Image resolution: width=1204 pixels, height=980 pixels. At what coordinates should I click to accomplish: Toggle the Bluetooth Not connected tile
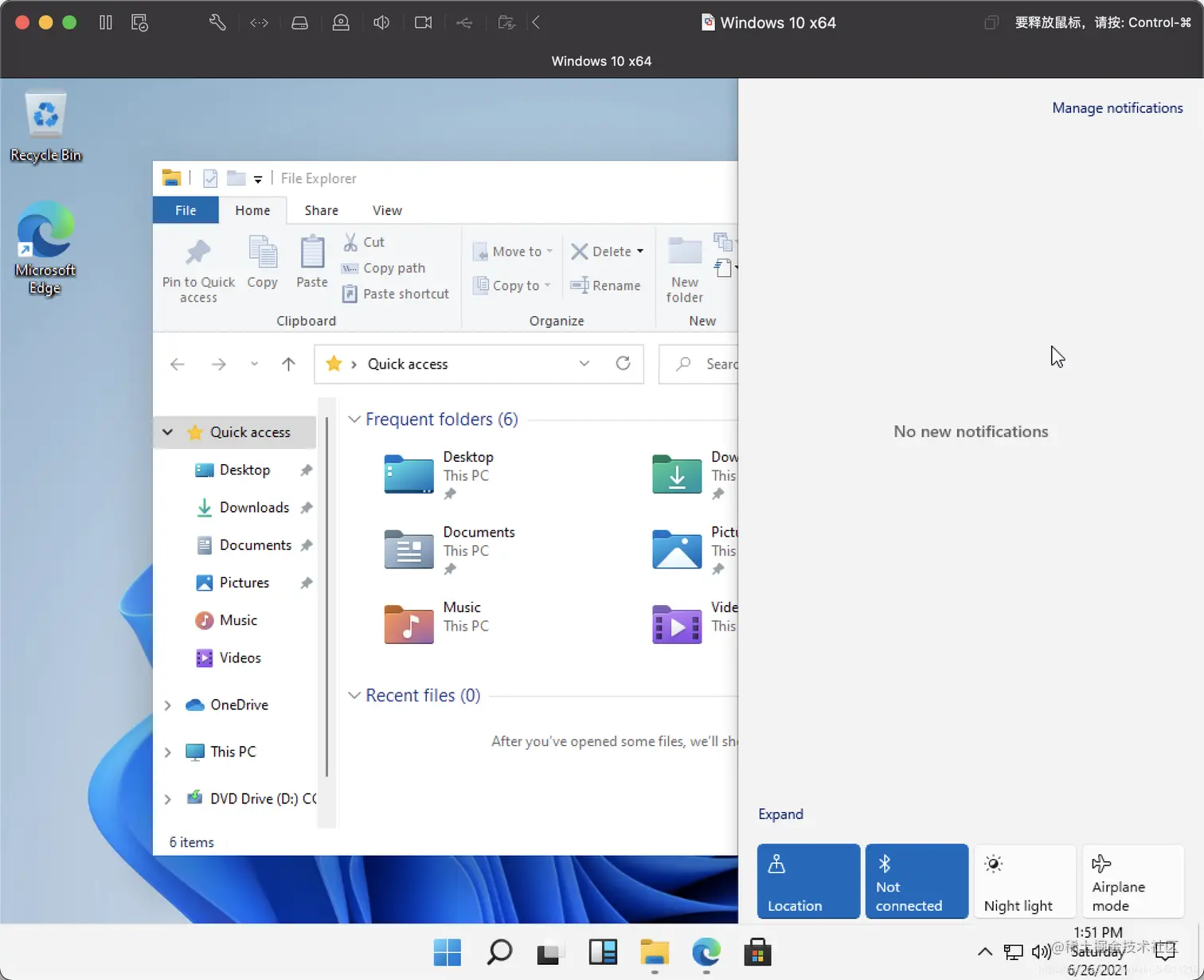pyautogui.click(x=917, y=881)
